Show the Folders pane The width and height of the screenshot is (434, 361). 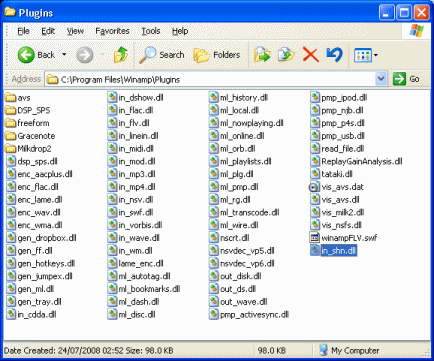point(217,55)
